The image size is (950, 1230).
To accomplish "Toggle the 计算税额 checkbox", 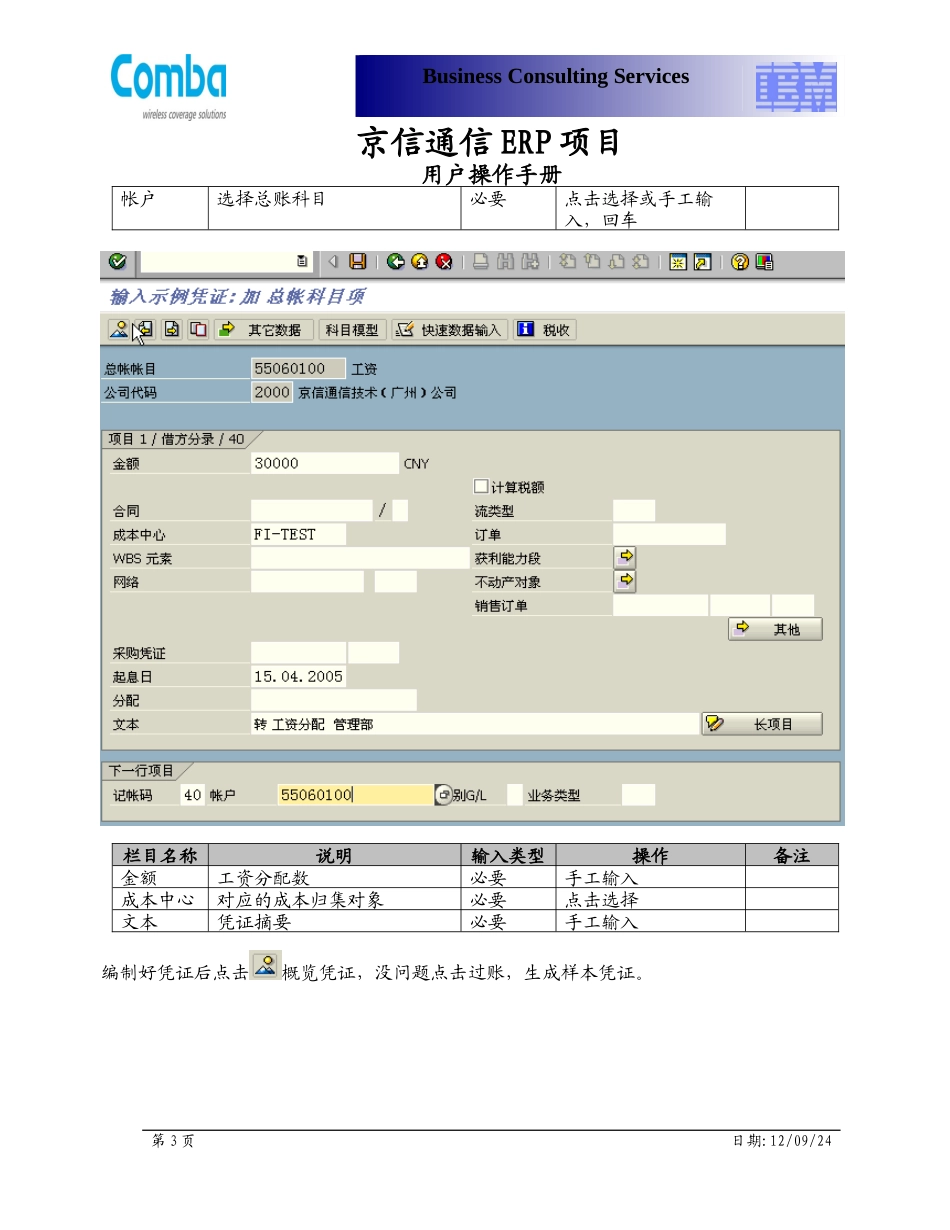I will click(x=481, y=486).
